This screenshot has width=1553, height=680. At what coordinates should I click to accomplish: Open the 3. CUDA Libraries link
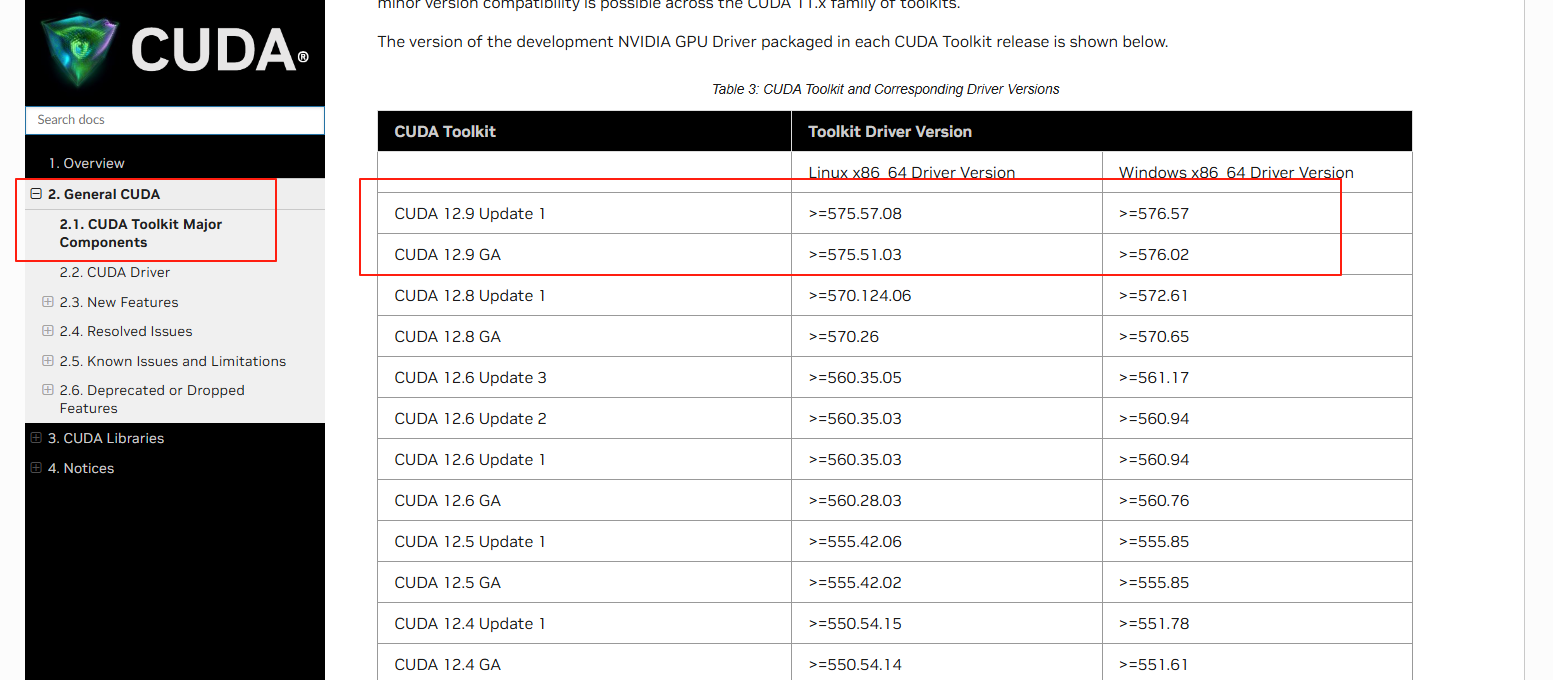tap(106, 438)
